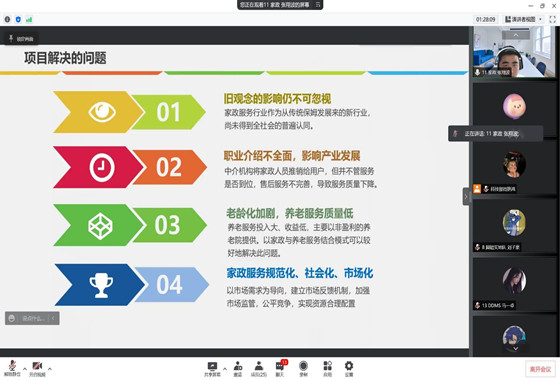Expand the share screen options arrow
The width and height of the screenshot is (560, 380).
(x=225, y=369)
